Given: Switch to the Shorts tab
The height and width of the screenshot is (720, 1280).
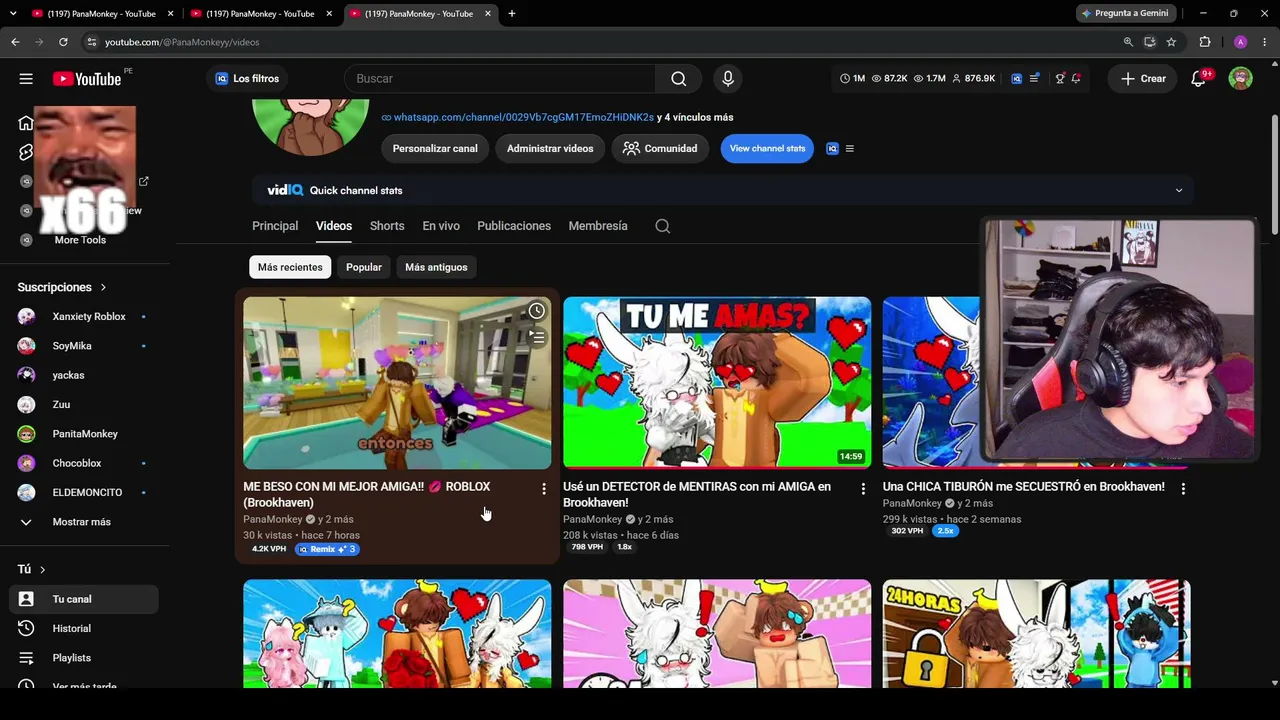Looking at the screenshot, I should tap(387, 226).
